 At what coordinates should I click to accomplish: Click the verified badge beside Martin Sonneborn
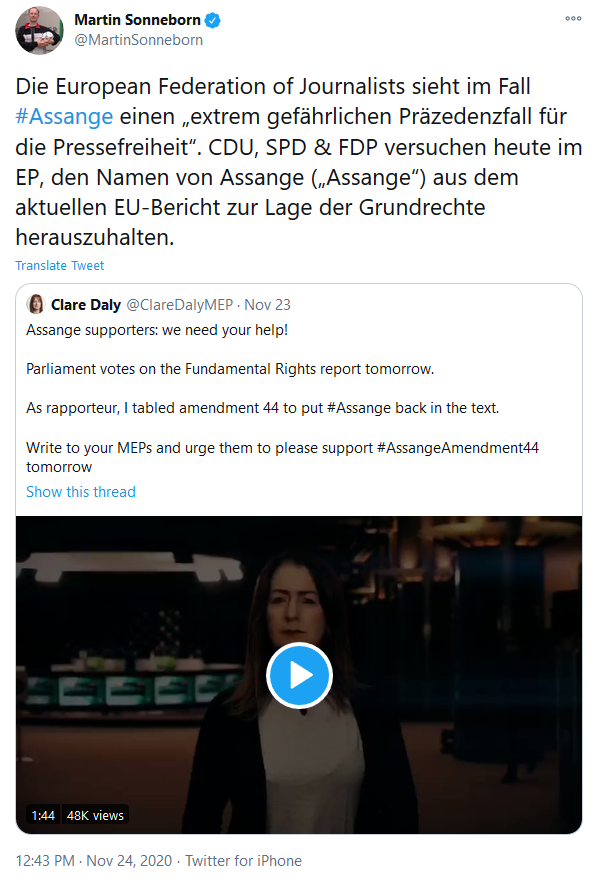[x=213, y=21]
